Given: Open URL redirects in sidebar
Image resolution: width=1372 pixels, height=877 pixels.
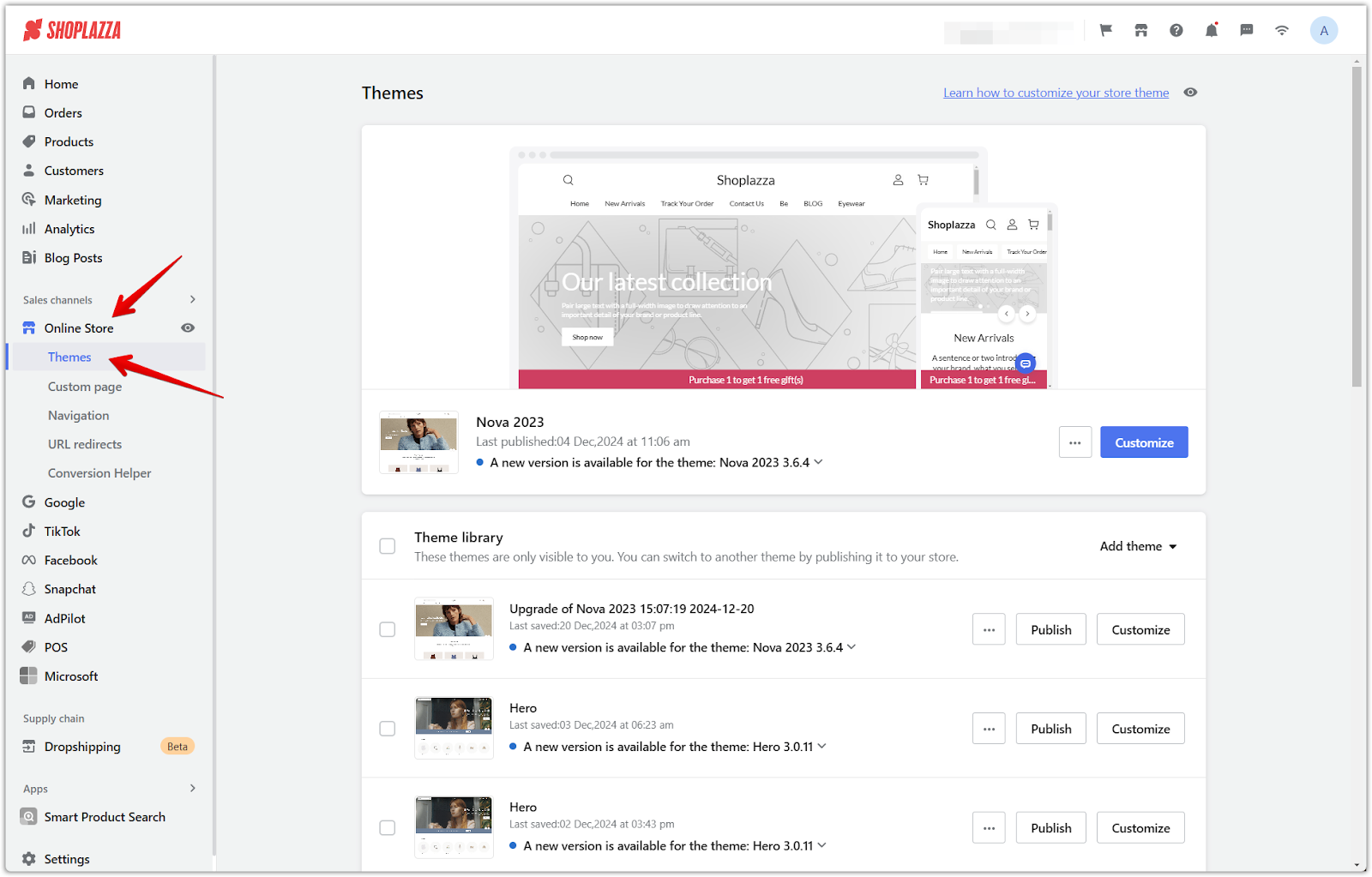Looking at the screenshot, I should click(x=85, y=444).
